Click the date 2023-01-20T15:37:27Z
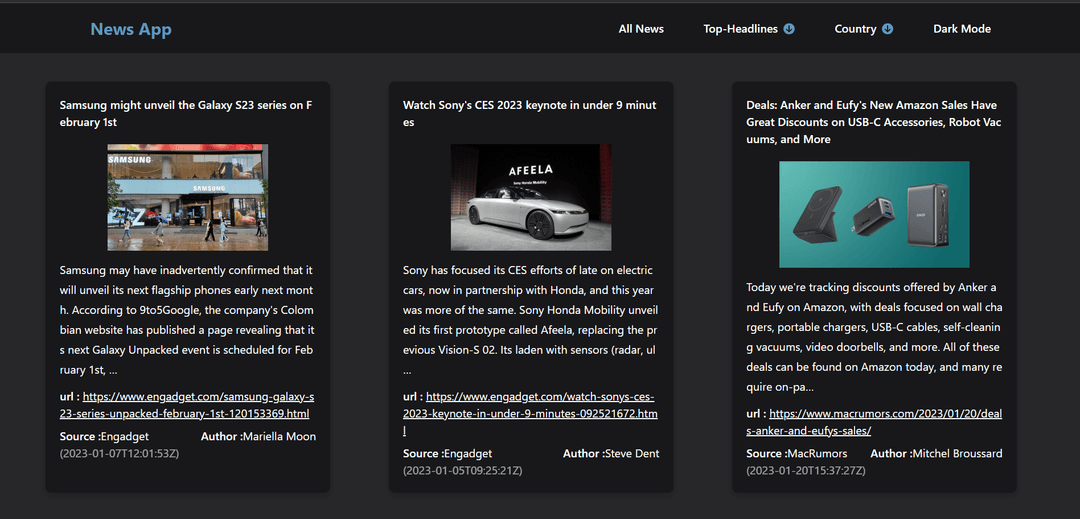Screen dimensions: 1080x519 click(x=806, y=471)
